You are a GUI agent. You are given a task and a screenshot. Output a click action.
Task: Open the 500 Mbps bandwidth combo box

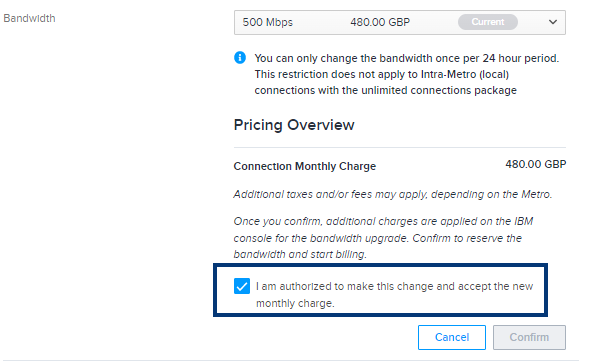pos(400,22)
